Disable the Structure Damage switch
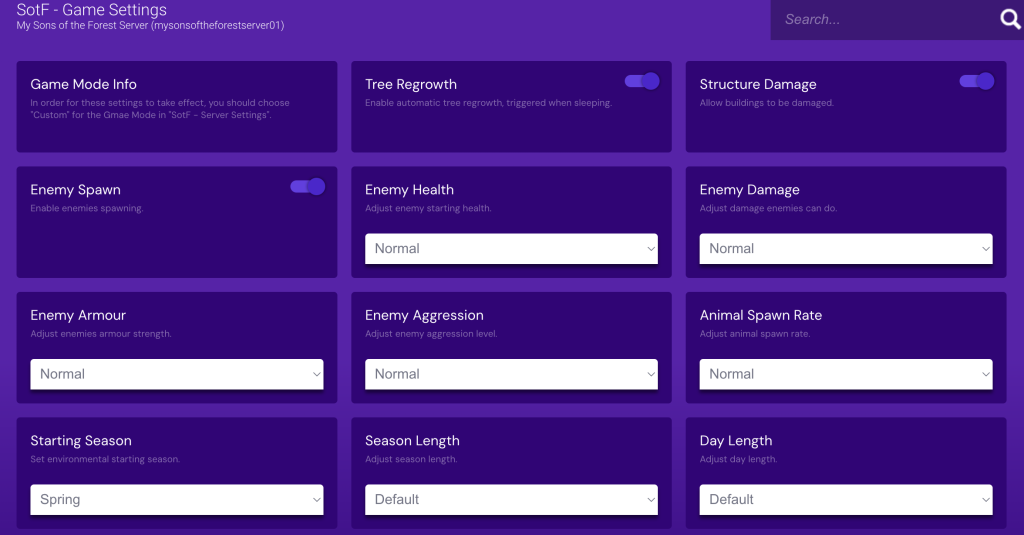The height and width of the screenshot is (535, 1024). click(976, 81)
